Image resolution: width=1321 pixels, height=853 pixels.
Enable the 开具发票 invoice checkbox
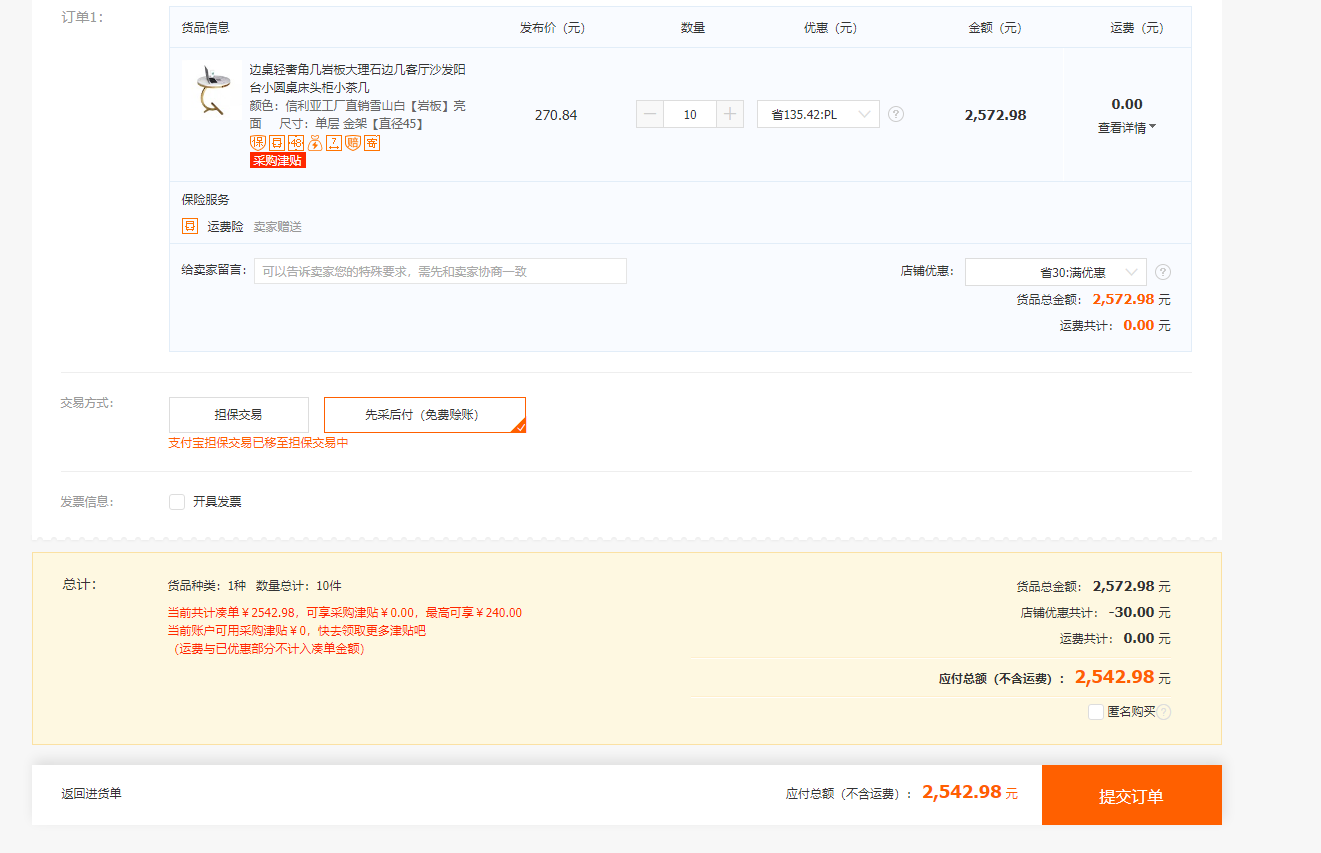[x=177, y=502]
